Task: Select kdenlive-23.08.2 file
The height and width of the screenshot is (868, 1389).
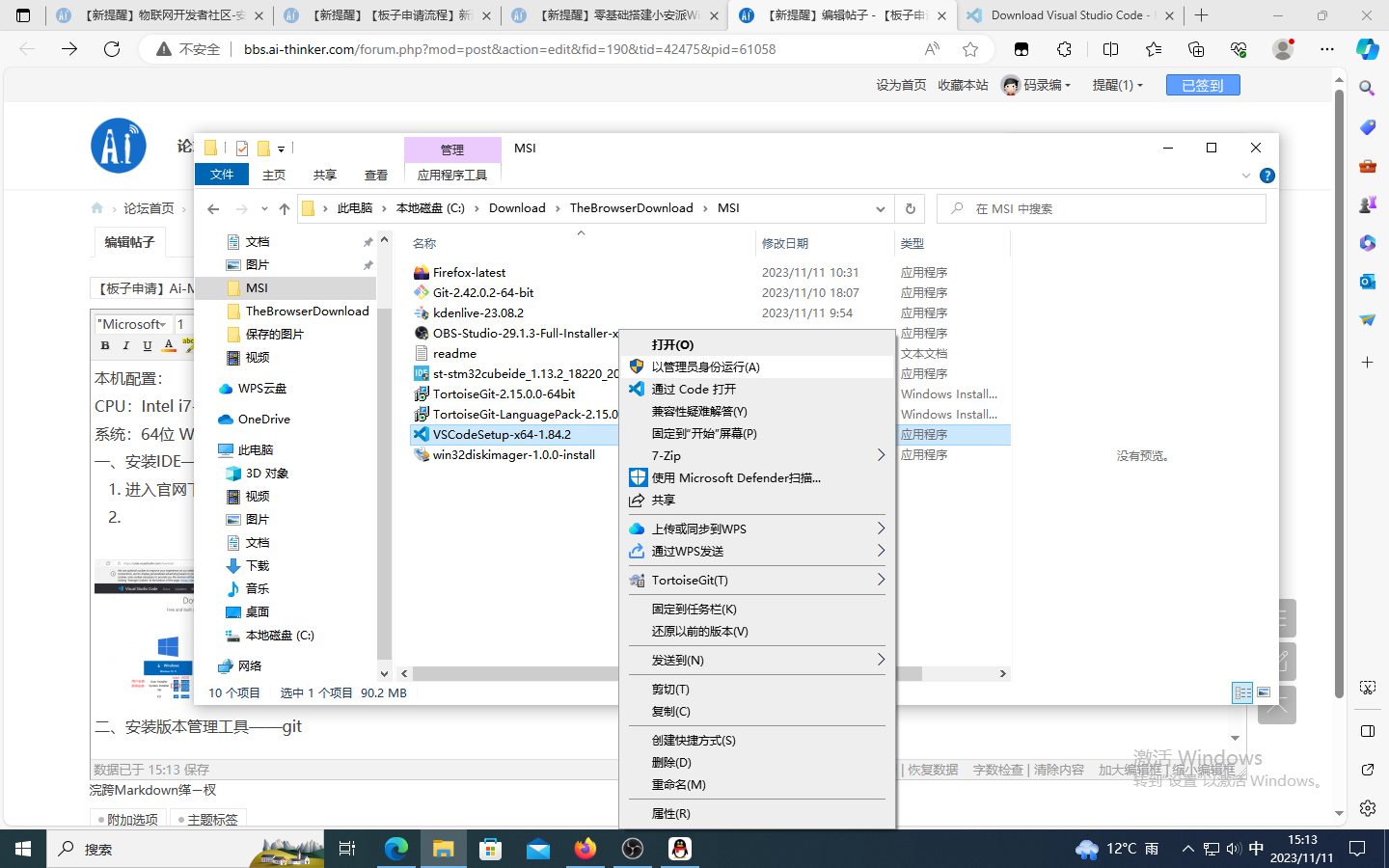Action: [477, 312]
